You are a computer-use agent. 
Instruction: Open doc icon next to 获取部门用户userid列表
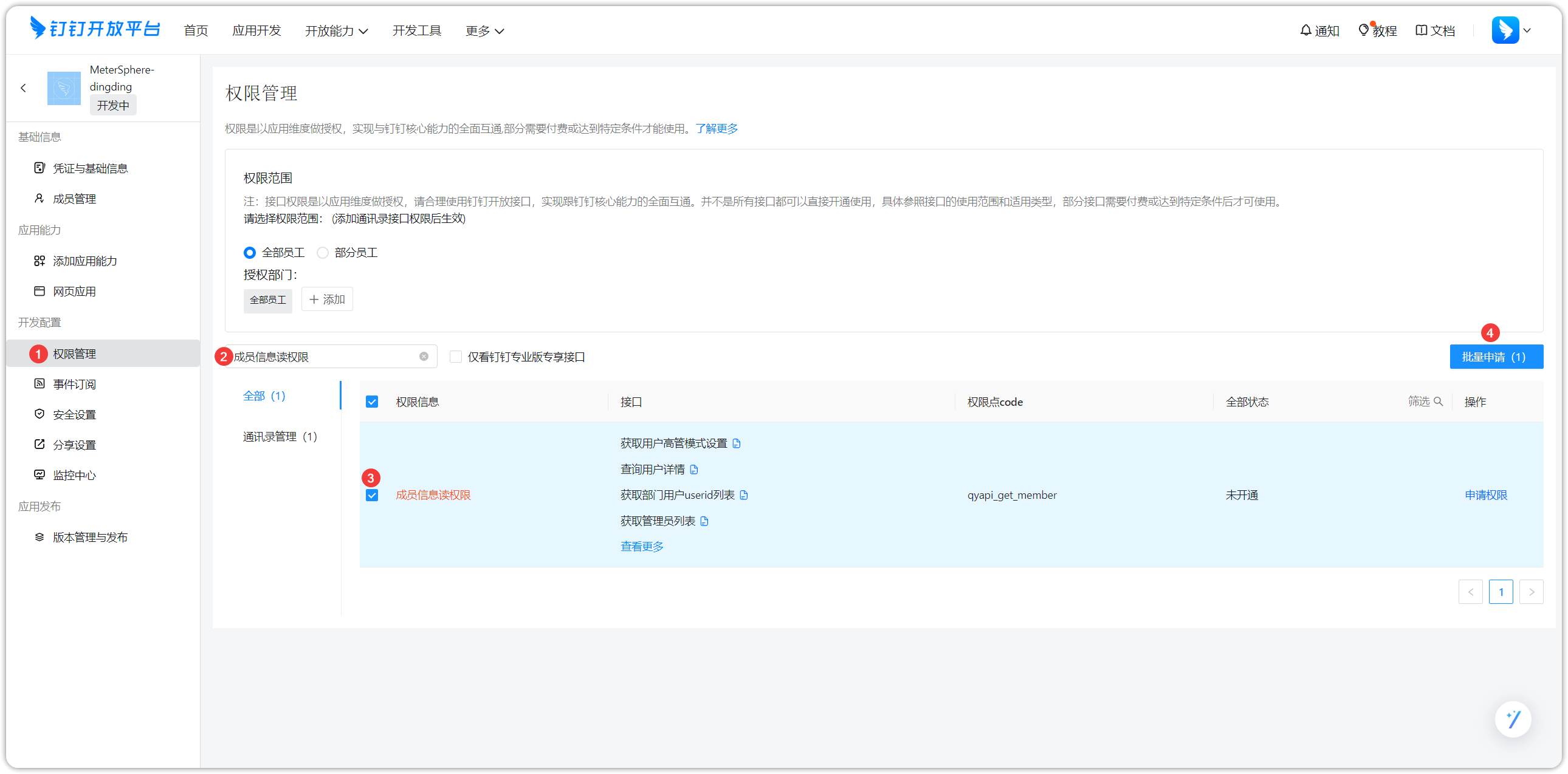point(744,495)
